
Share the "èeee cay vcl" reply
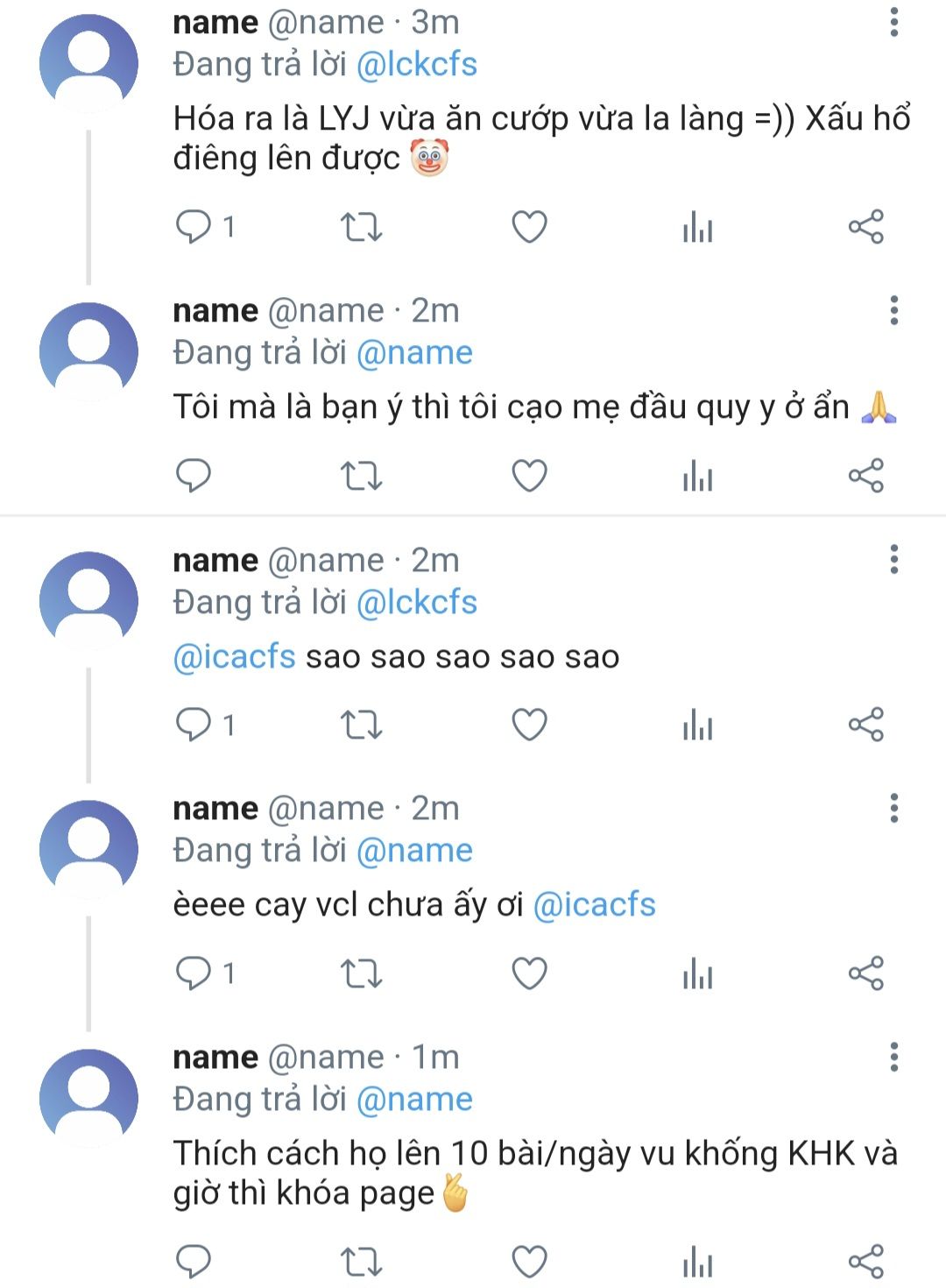(865, 973)
